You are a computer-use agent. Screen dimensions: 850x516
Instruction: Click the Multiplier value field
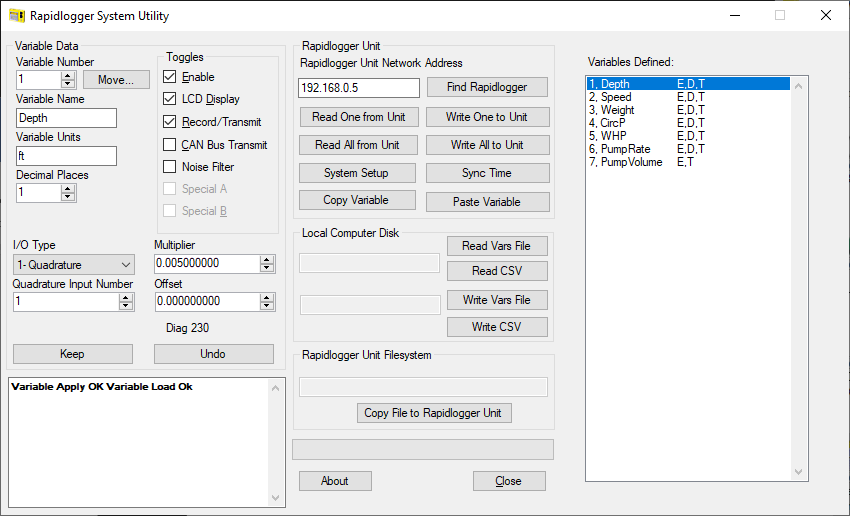click(207, 264)
